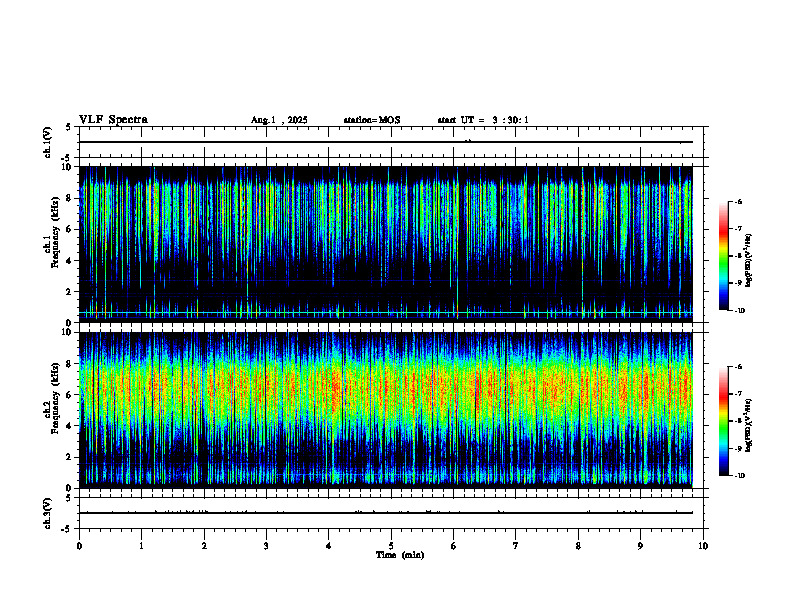Image resolution: width=792 pixels, height=612 pixels.
Task: Click the ch.2 spectrogram color scale bar
Action: pos(724,421)
